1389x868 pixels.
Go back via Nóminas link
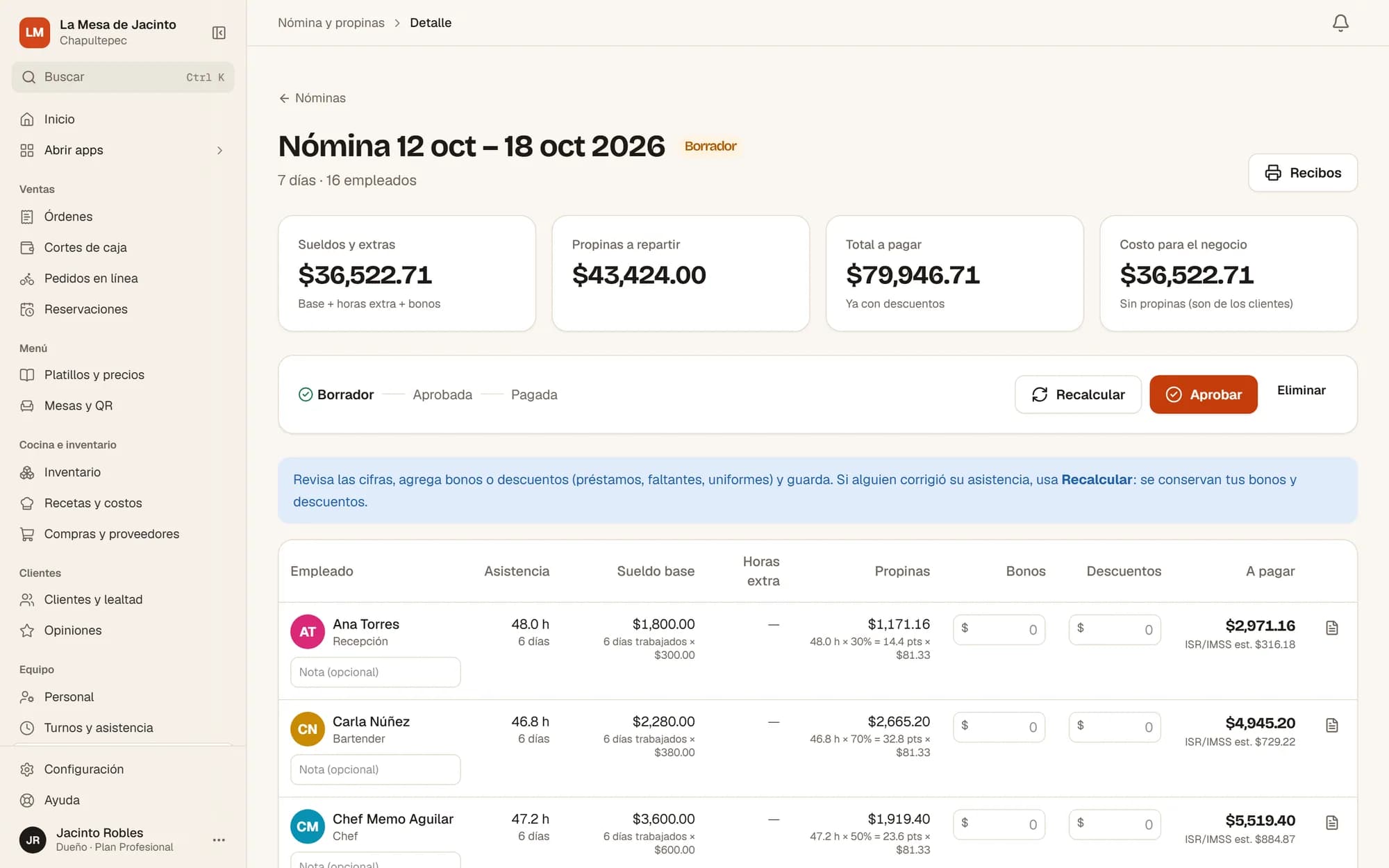coord(313,98)
